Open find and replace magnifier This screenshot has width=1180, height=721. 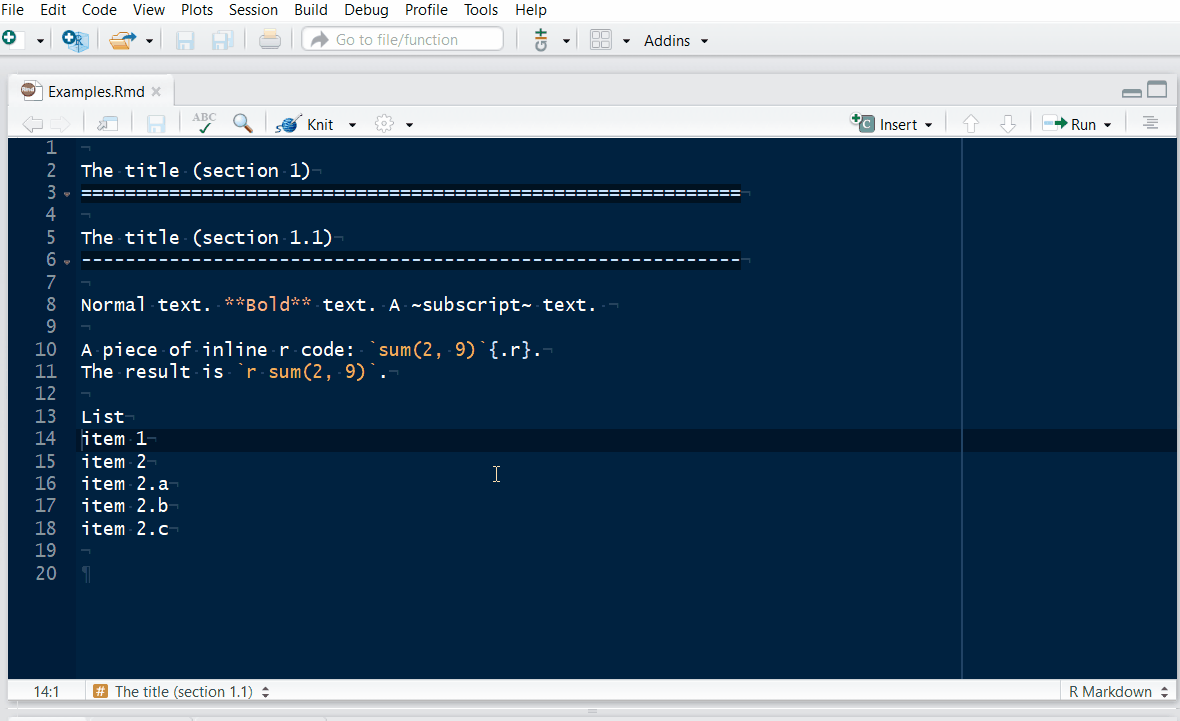click(242, 123)
